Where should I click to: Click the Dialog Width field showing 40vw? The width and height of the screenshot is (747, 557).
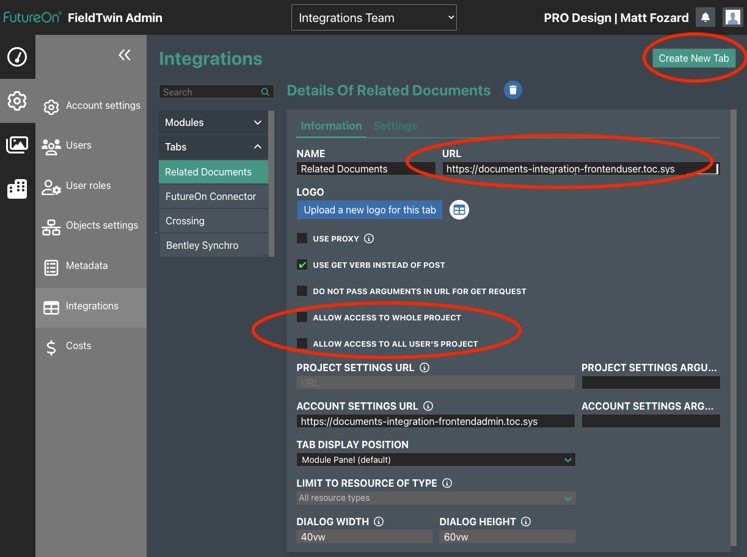point(364,537)
